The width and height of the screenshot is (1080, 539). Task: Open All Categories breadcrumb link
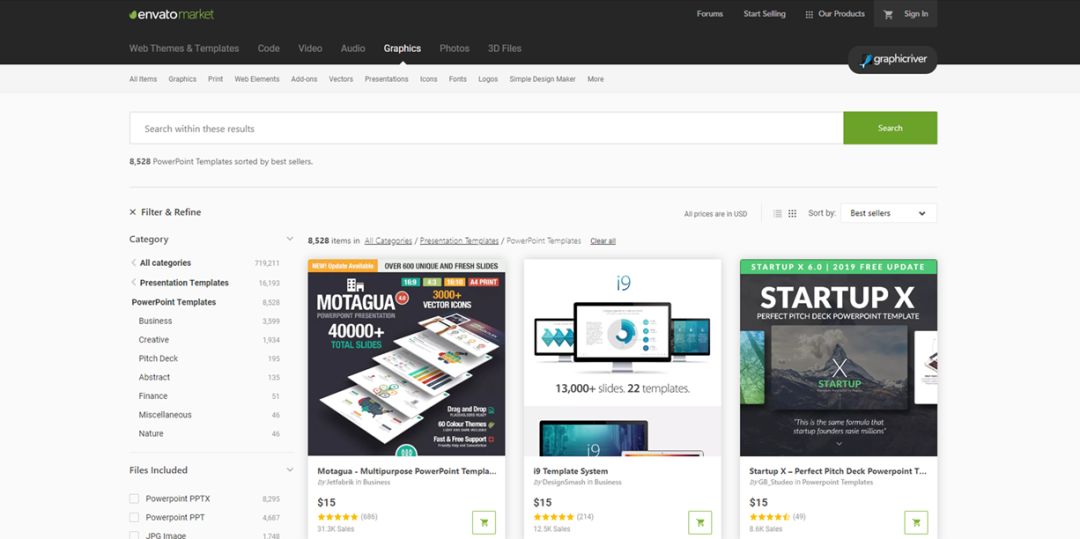click(x=388, y=241)
